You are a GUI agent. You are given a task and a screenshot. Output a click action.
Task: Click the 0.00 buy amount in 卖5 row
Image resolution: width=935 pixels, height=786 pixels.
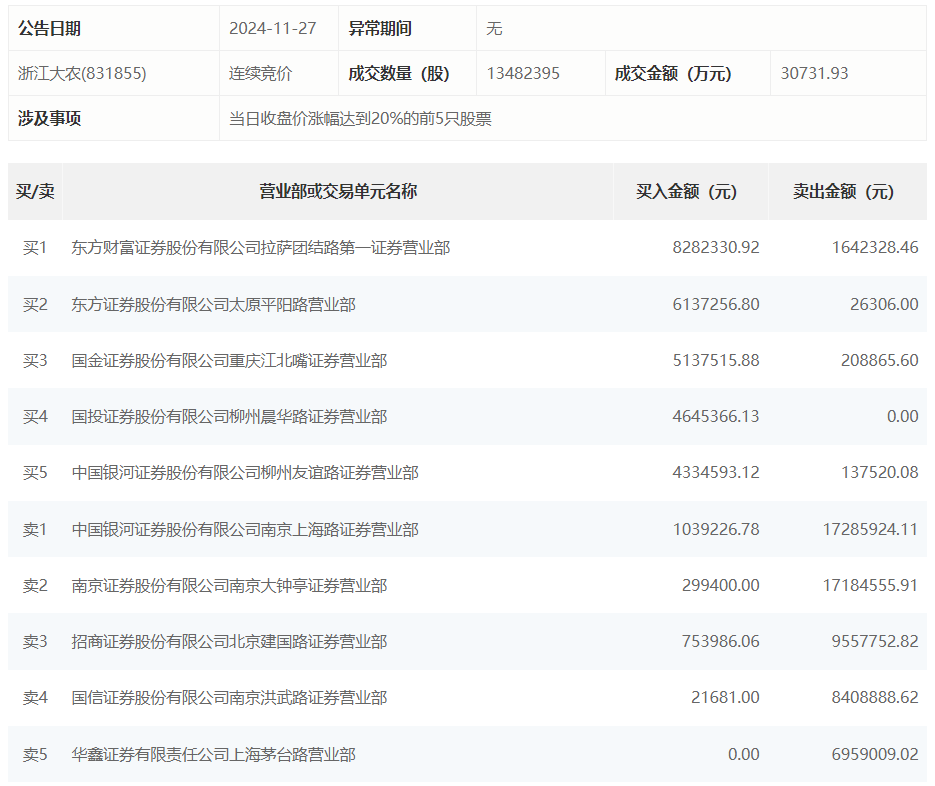click(744, 754)
